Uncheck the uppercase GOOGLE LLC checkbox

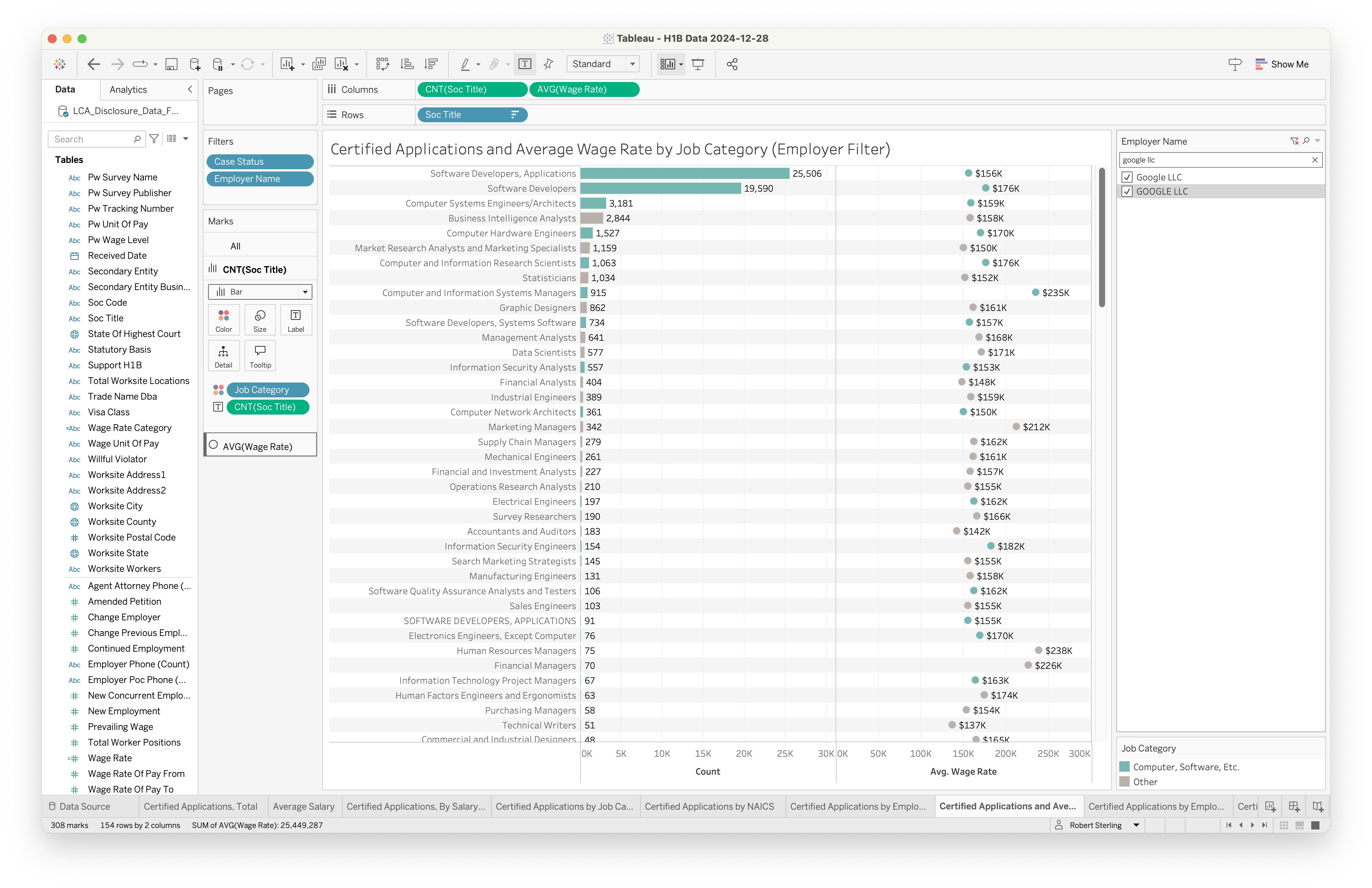pos(1127,191)
